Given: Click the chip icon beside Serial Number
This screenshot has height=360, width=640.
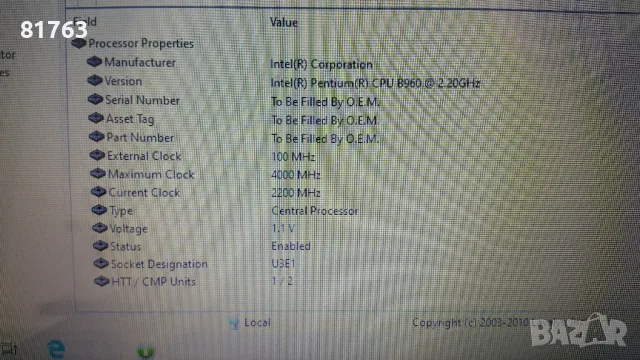Looking at the screenshot, I should (x=95, y=99).
